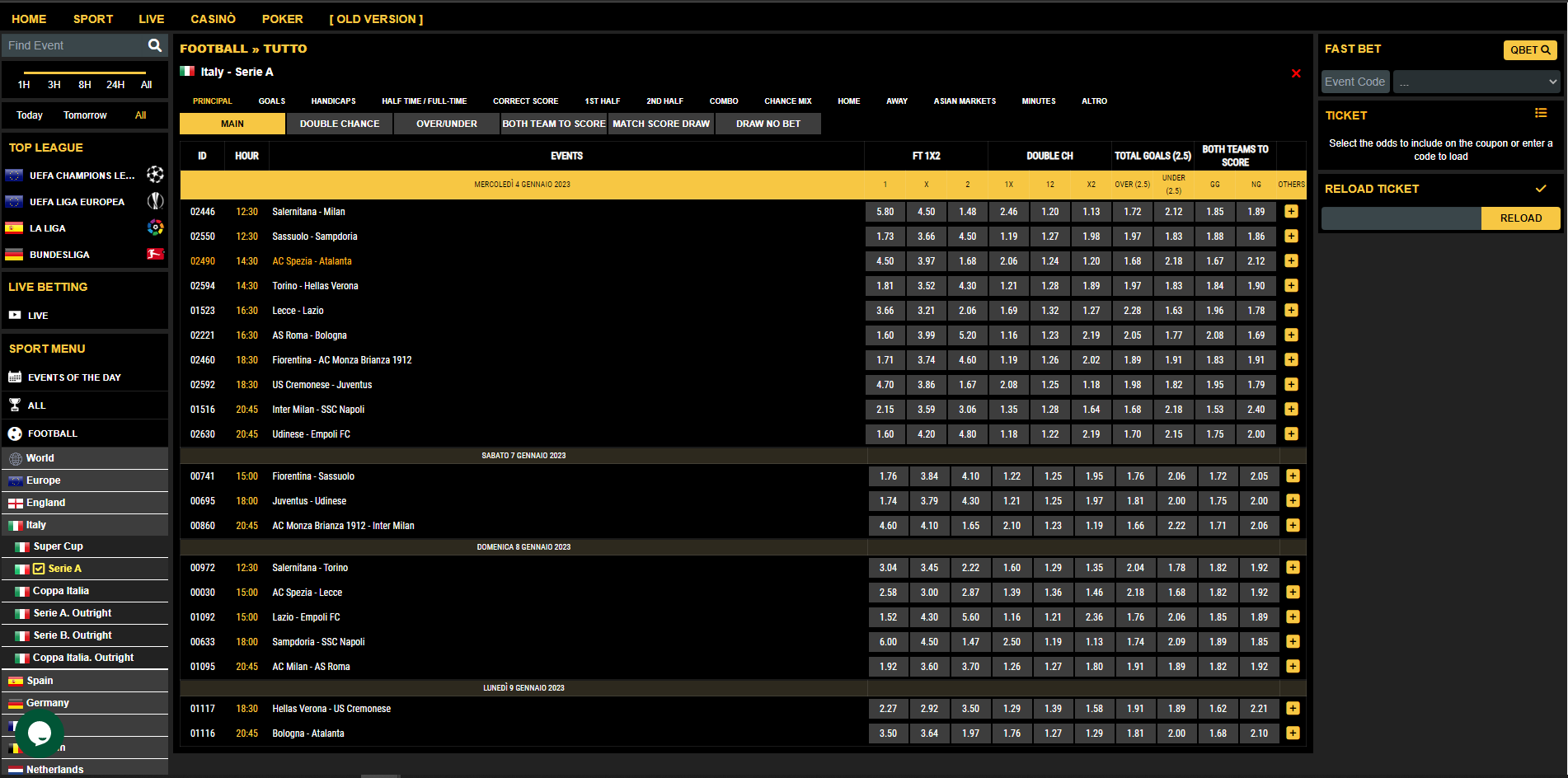This screenshot has width=1568, height=778.
Task: Select the Over/Under sub-tab button
Action: [447, 124]
